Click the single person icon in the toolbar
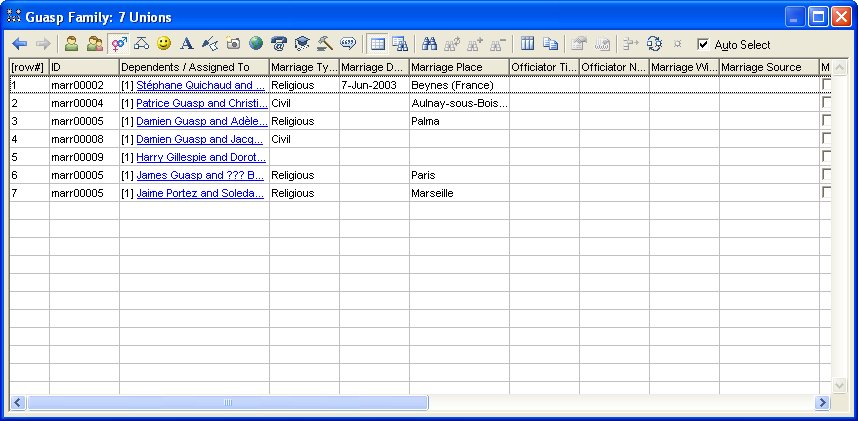The width and height of the screenshot is (858, 421). [x=71, y=44]
